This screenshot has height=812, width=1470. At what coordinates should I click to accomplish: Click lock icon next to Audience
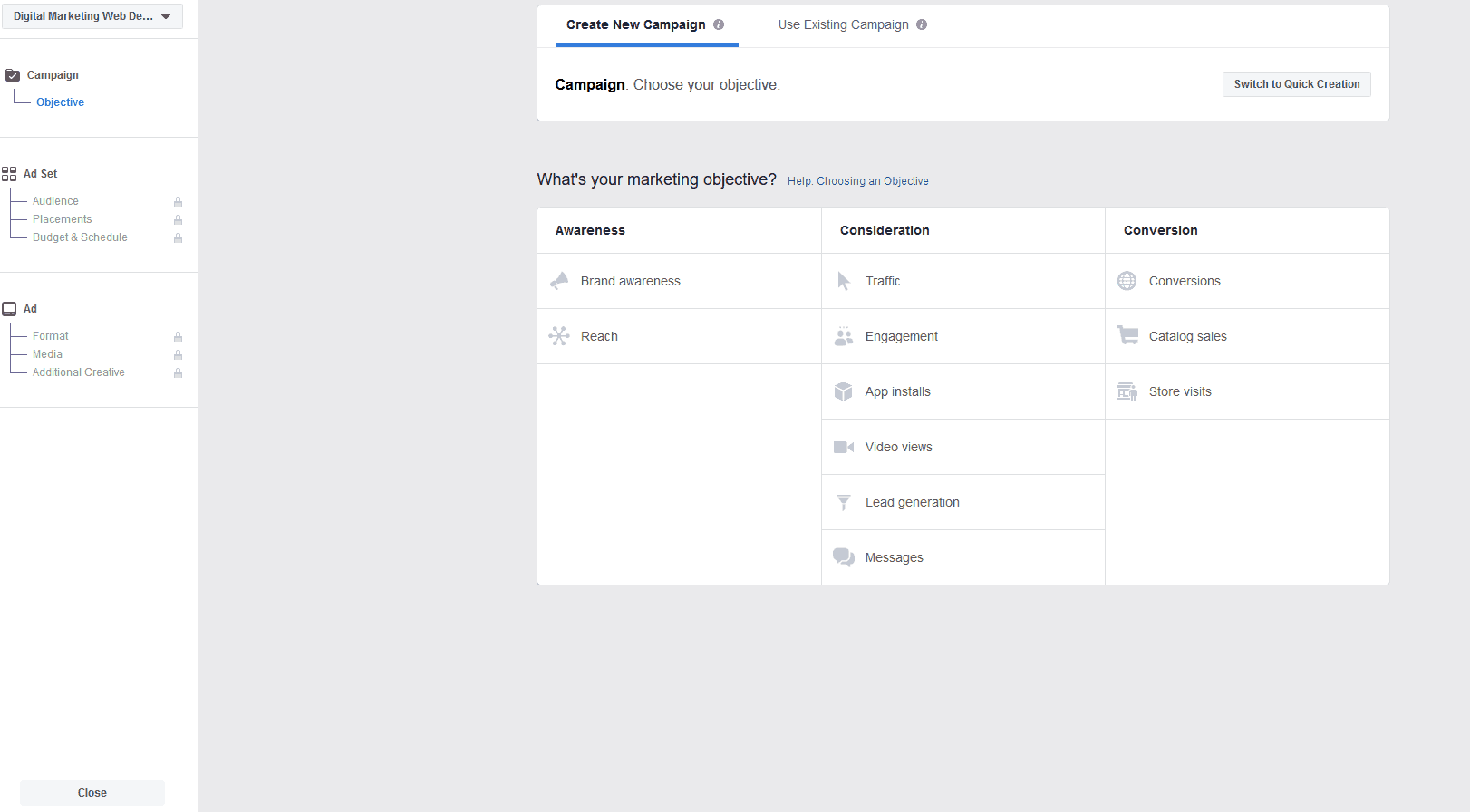179,201
